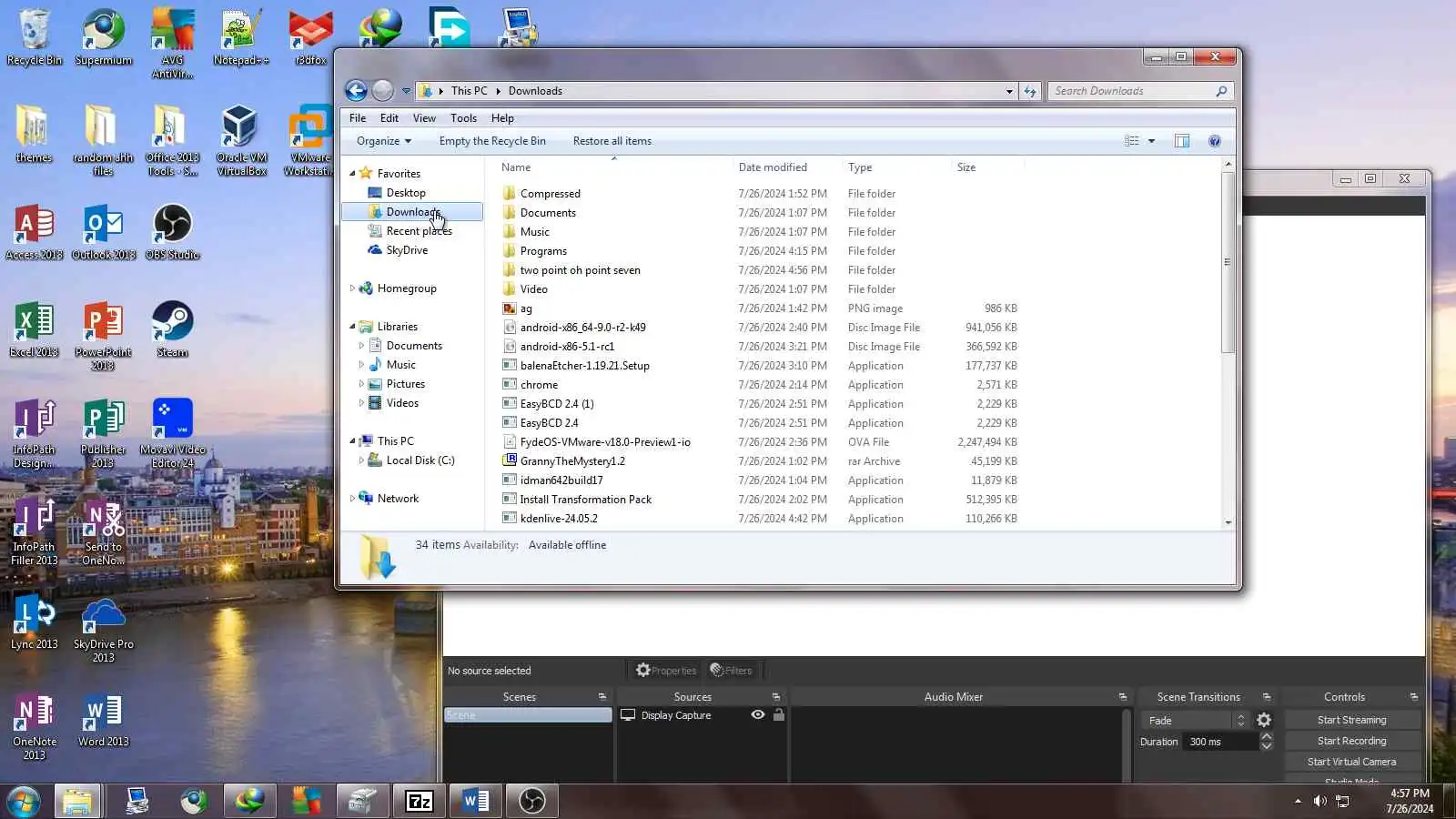
Task: Undock the OBS Sources panel
Action: pyautogui.click(x=776, y=697)
